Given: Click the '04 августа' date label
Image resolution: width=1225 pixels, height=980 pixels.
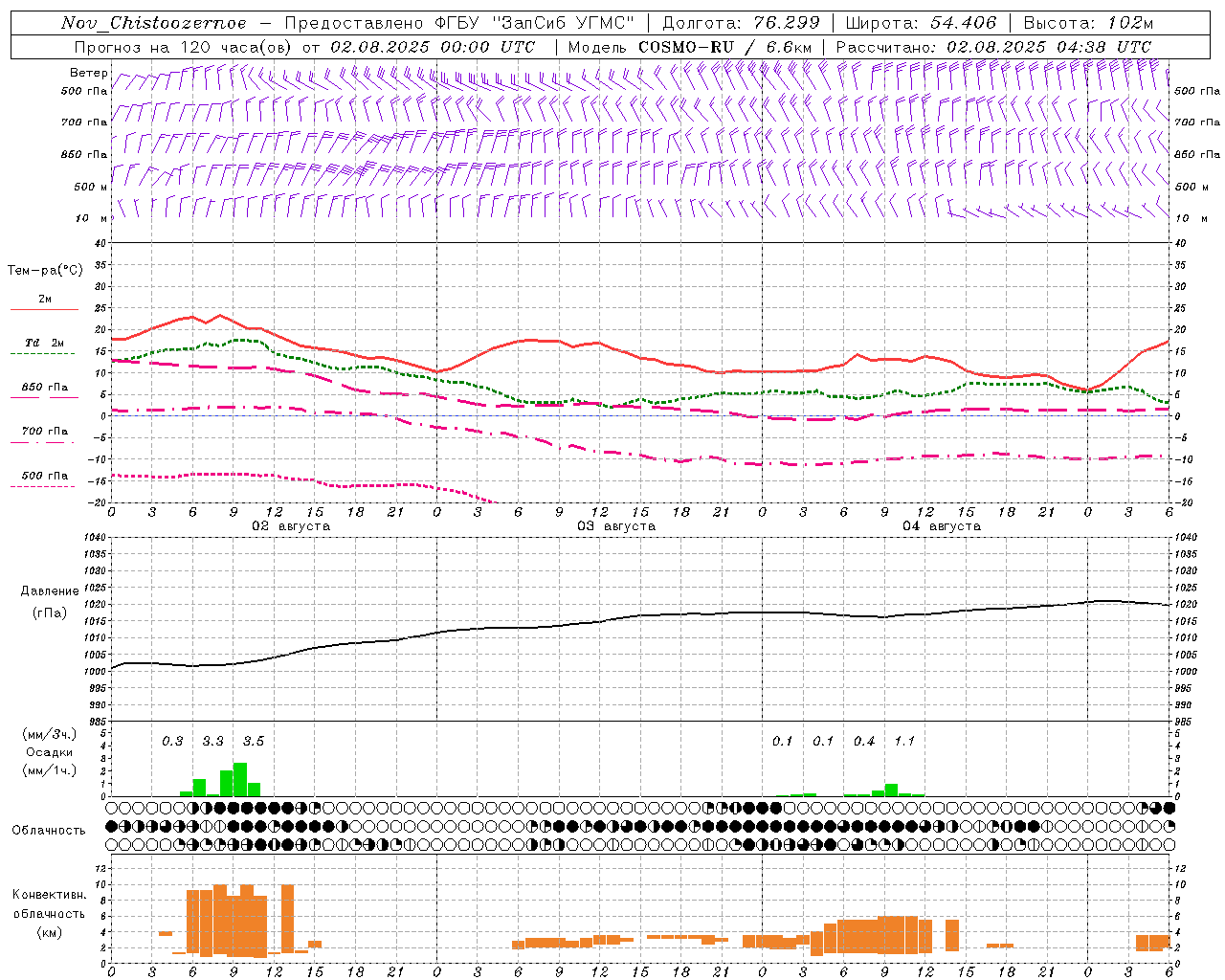Looking at the screenshot, I should pos(942,526).
